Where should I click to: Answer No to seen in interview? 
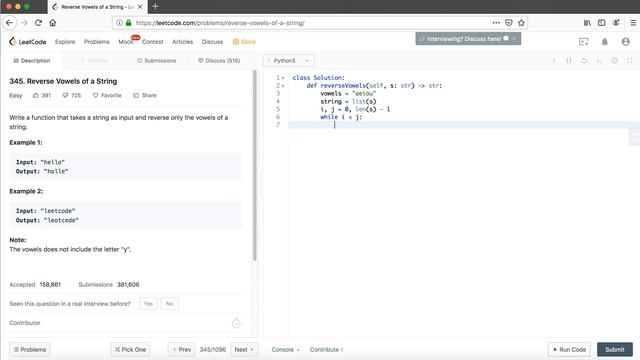click(x=169, y=304)
